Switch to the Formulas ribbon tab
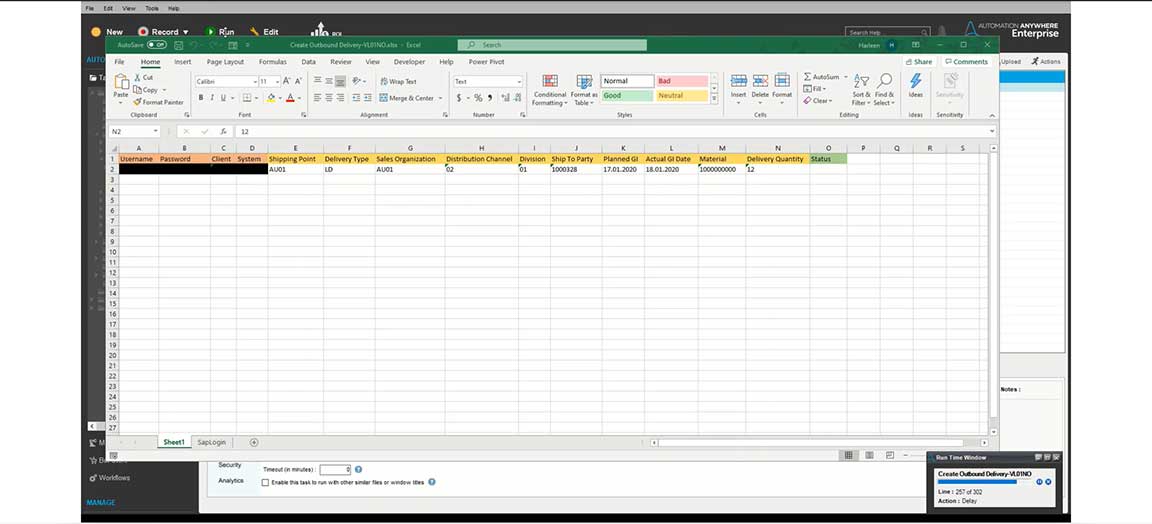 point(272,62)
